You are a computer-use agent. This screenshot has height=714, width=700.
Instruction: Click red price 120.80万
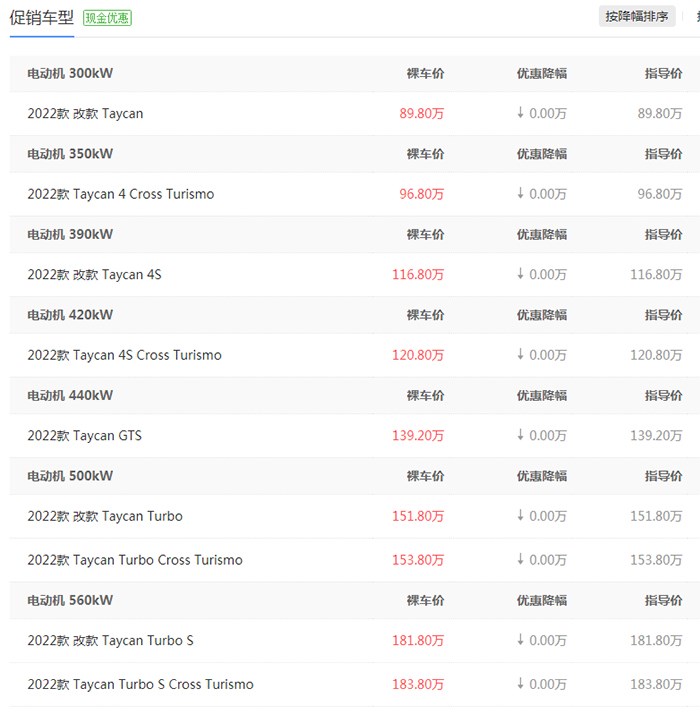coord(418,355)
